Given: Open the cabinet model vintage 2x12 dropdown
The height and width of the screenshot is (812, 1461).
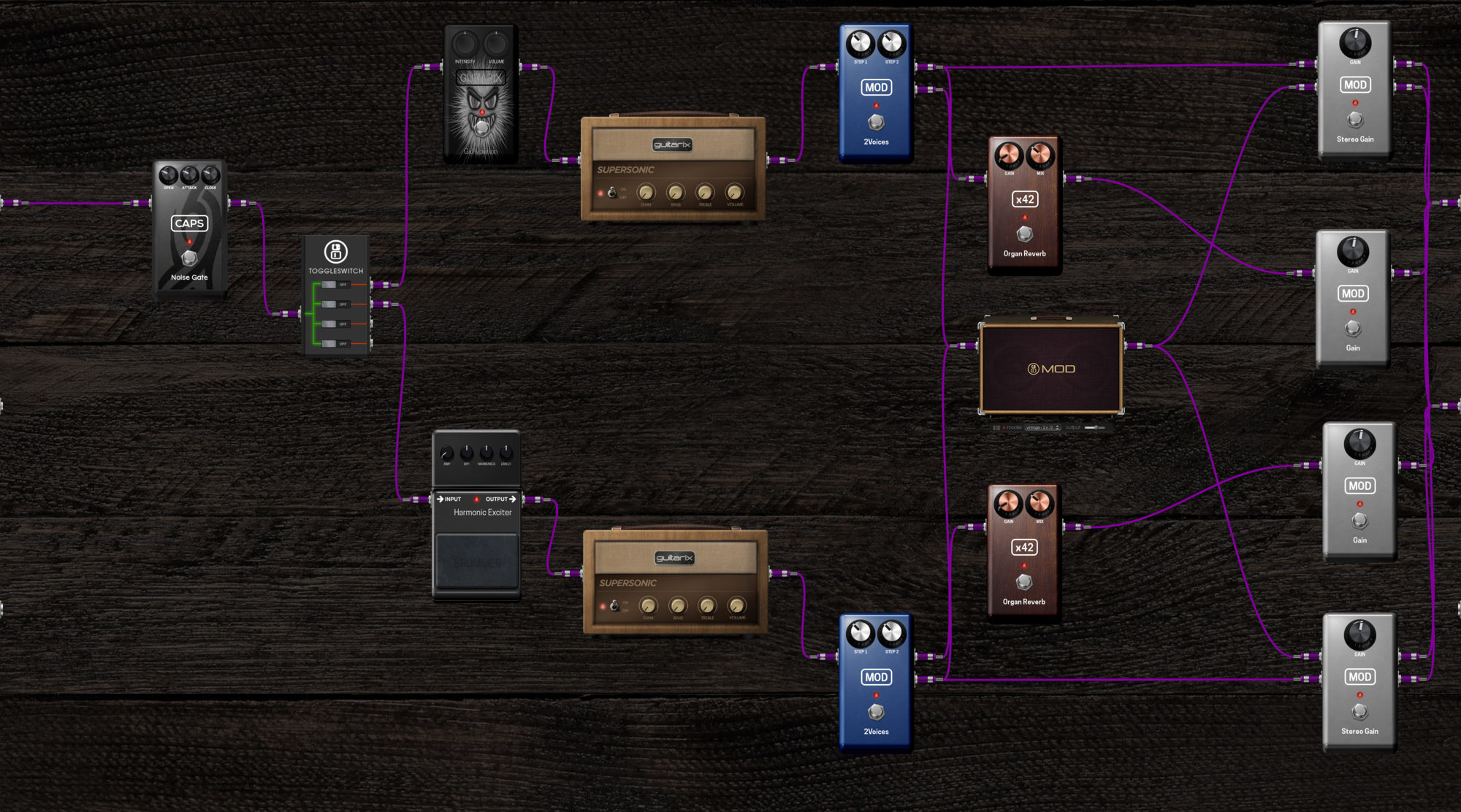Looking at the screenshot, I should point(1042,427).
